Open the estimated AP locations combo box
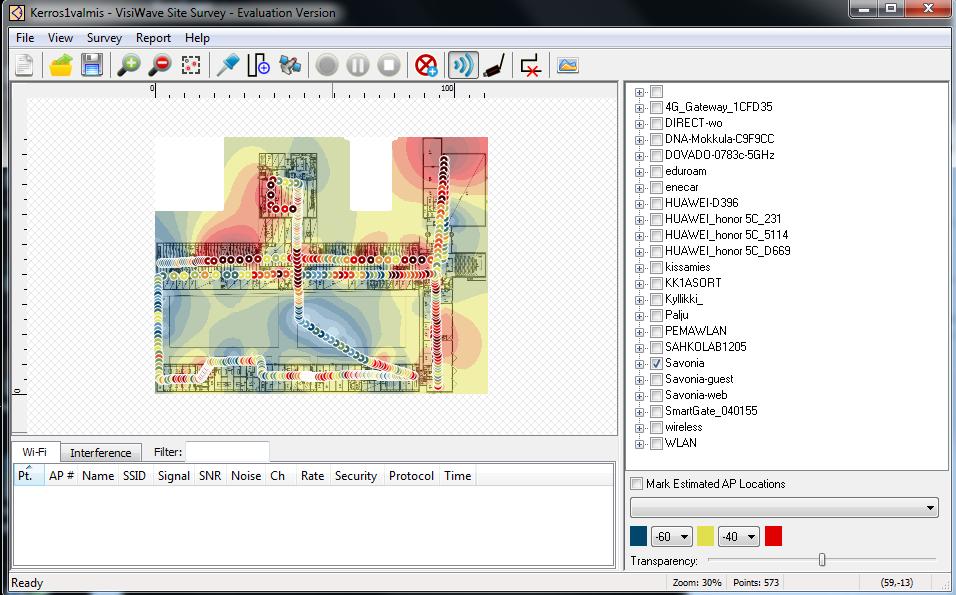The height and width of the screenshot is (595, 956). coord(784,507)
